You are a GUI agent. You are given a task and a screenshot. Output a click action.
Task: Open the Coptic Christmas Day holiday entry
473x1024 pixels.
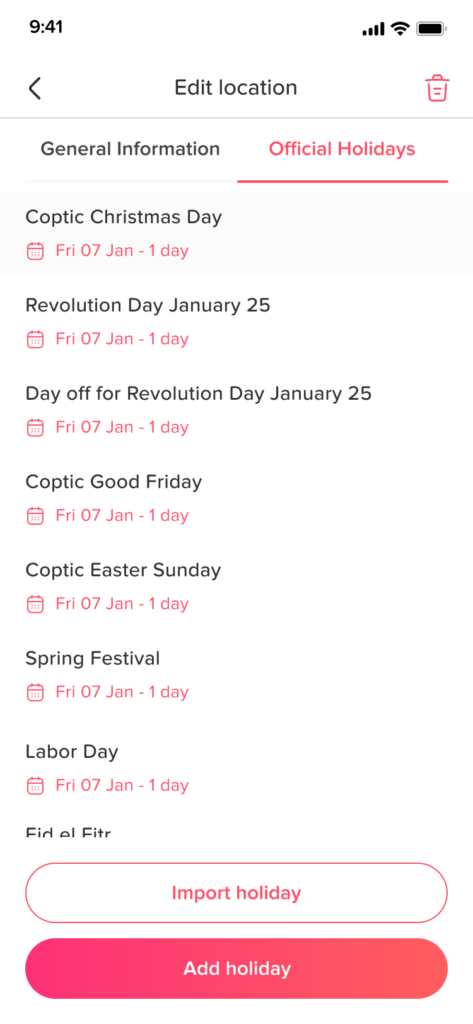[236, 234]
